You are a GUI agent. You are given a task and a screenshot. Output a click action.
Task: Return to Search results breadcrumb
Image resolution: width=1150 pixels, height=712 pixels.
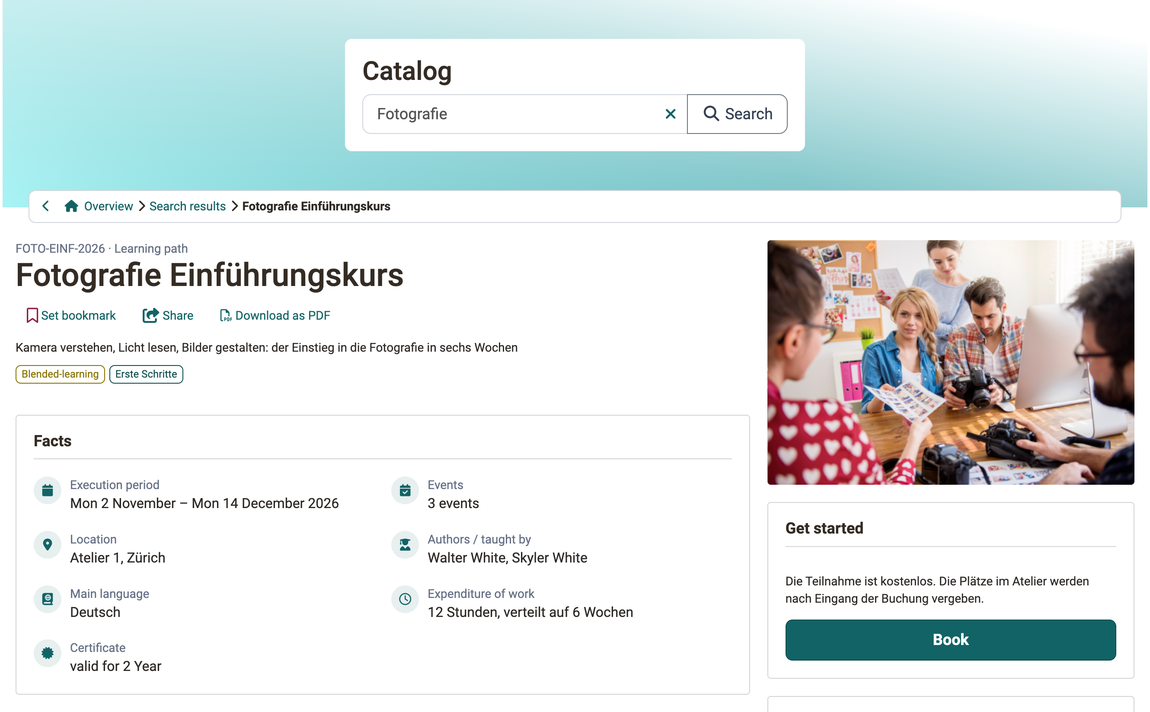click(188, 206)
